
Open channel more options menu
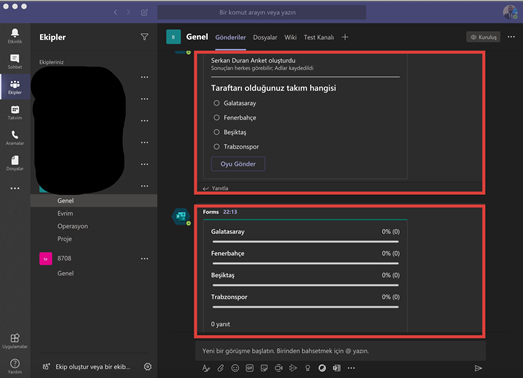[x=511, y=37]
